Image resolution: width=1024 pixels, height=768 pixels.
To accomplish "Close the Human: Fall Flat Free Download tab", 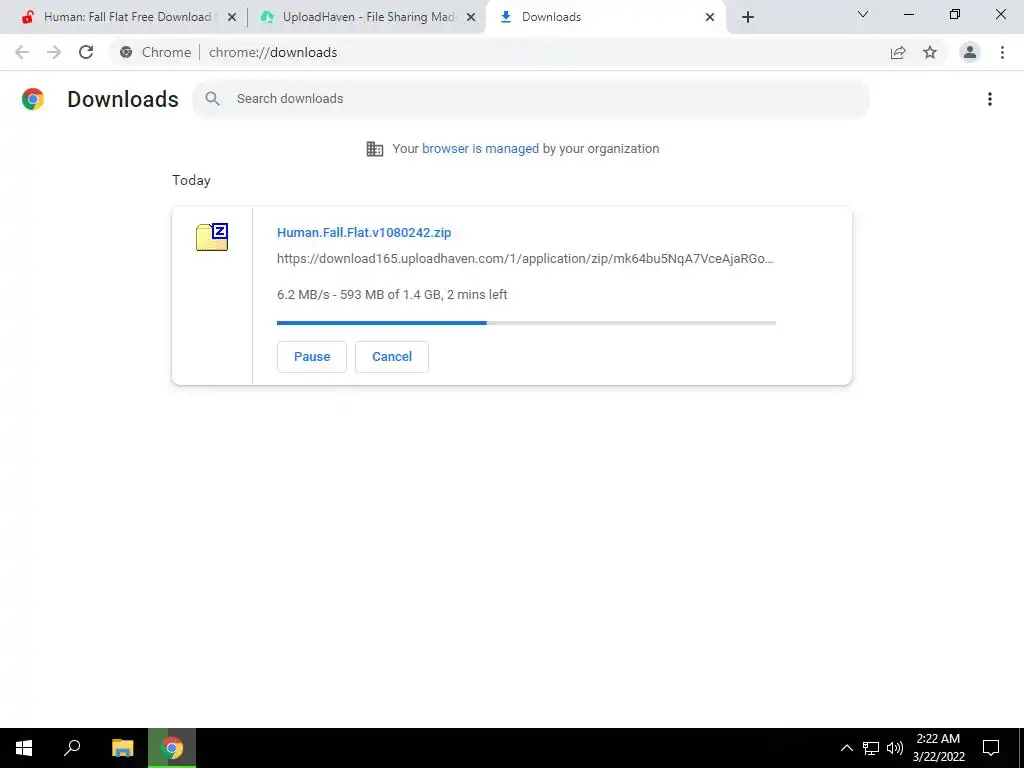I will [x=232, y=17].
